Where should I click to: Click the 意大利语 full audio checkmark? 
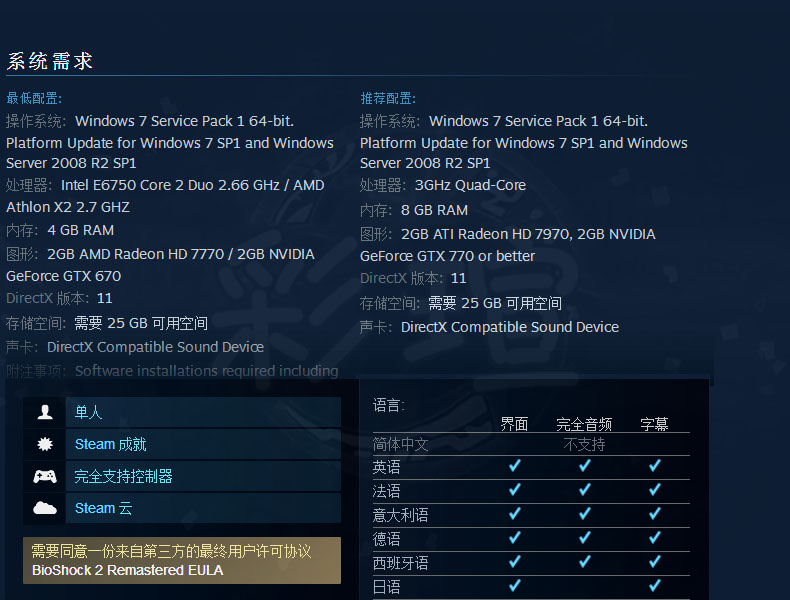click(x=584, y=513)
